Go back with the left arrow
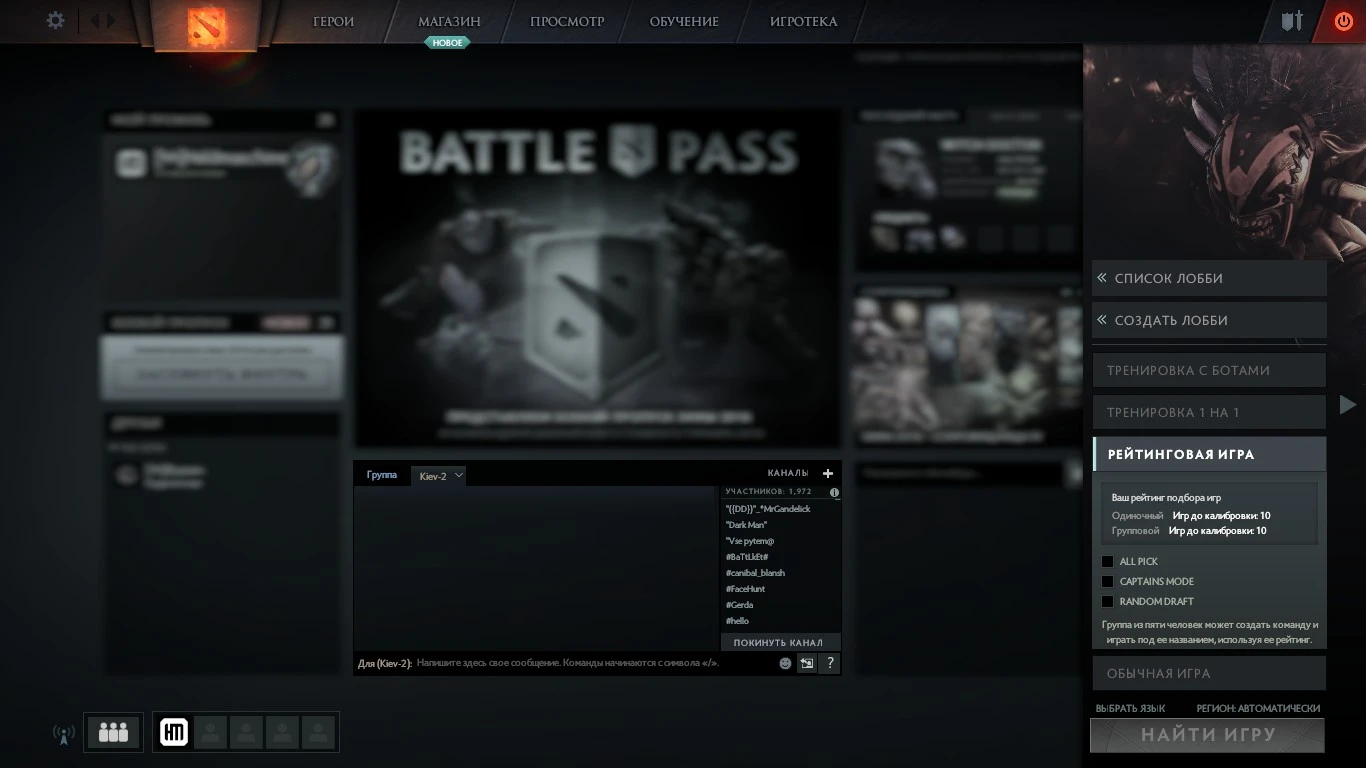This screenshot has height=768, width=1366. click(x=96, y=20)
